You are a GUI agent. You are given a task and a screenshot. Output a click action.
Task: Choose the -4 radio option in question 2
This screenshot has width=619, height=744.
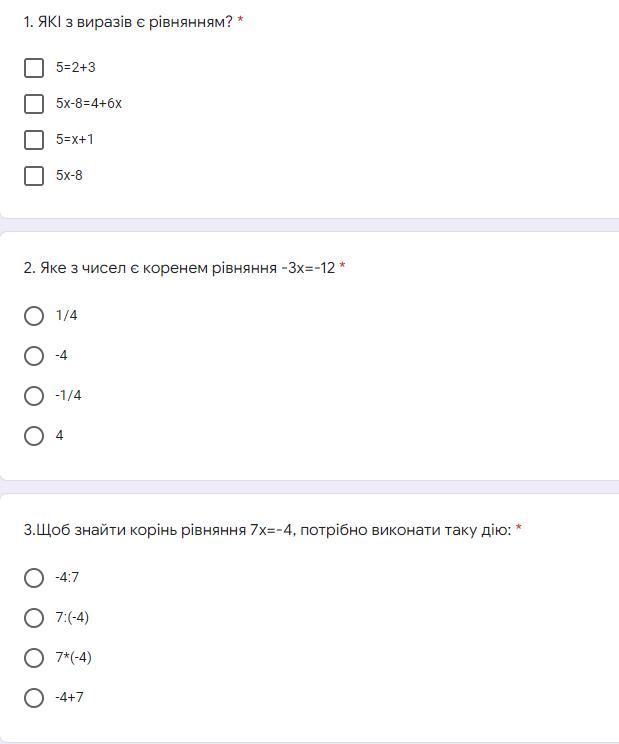34,355
